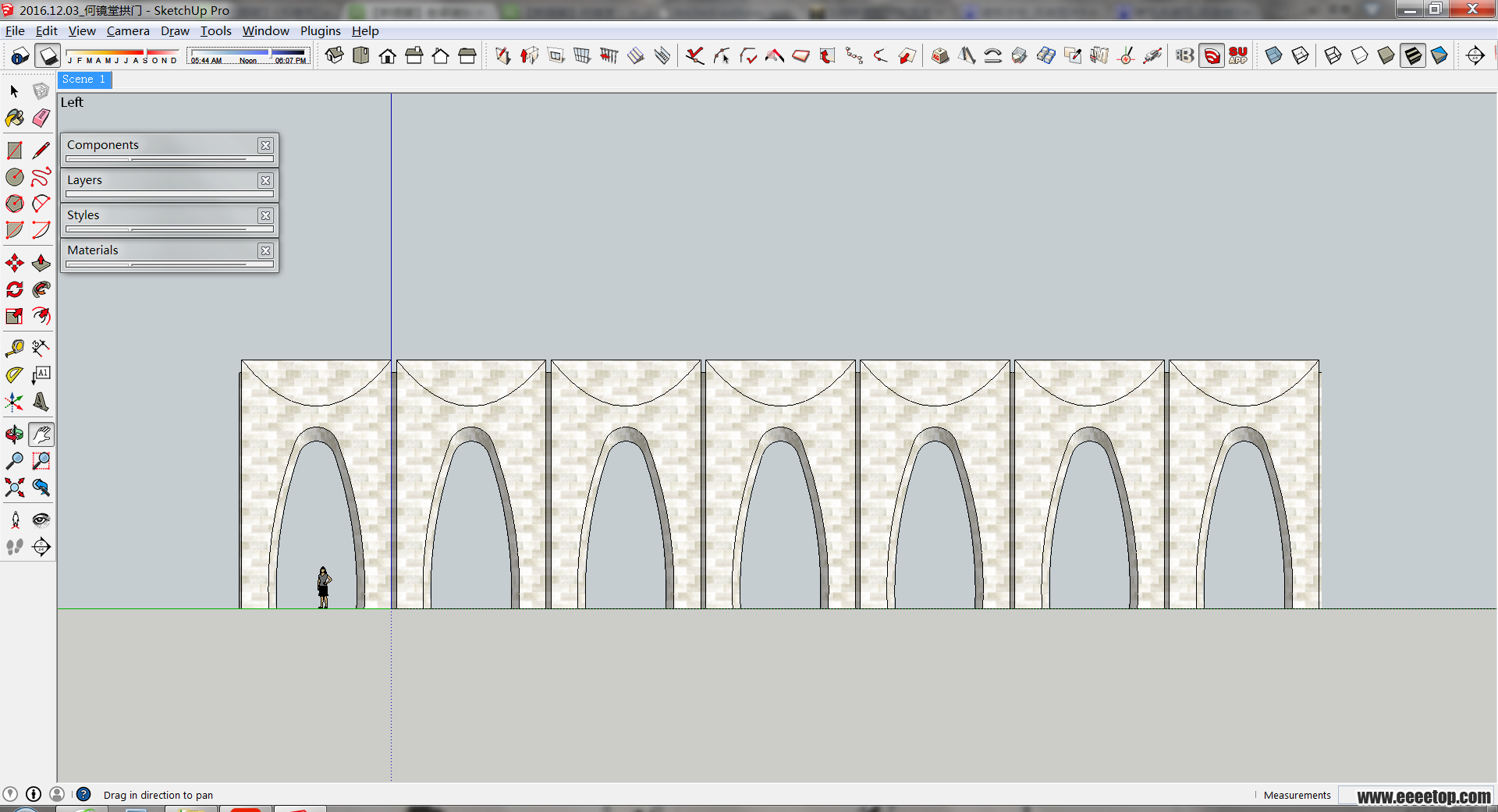Viewport: 1498px width, 812px height.
Task: Select the Freehand curve tool
Action: point(41,177)
